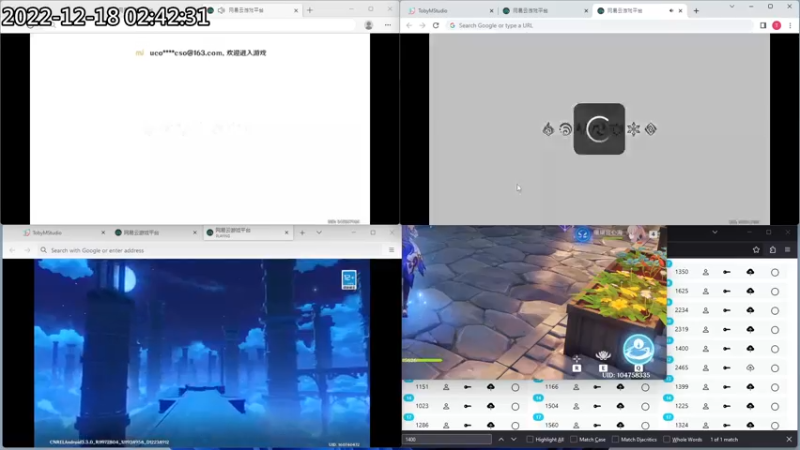Select the radio circle in row 2465

774,368
